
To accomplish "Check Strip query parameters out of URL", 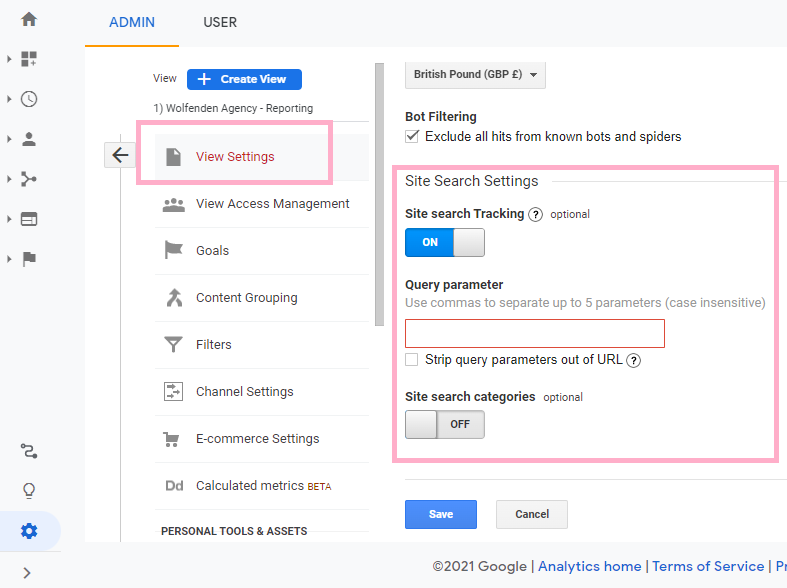I will [x=412, y=360].
